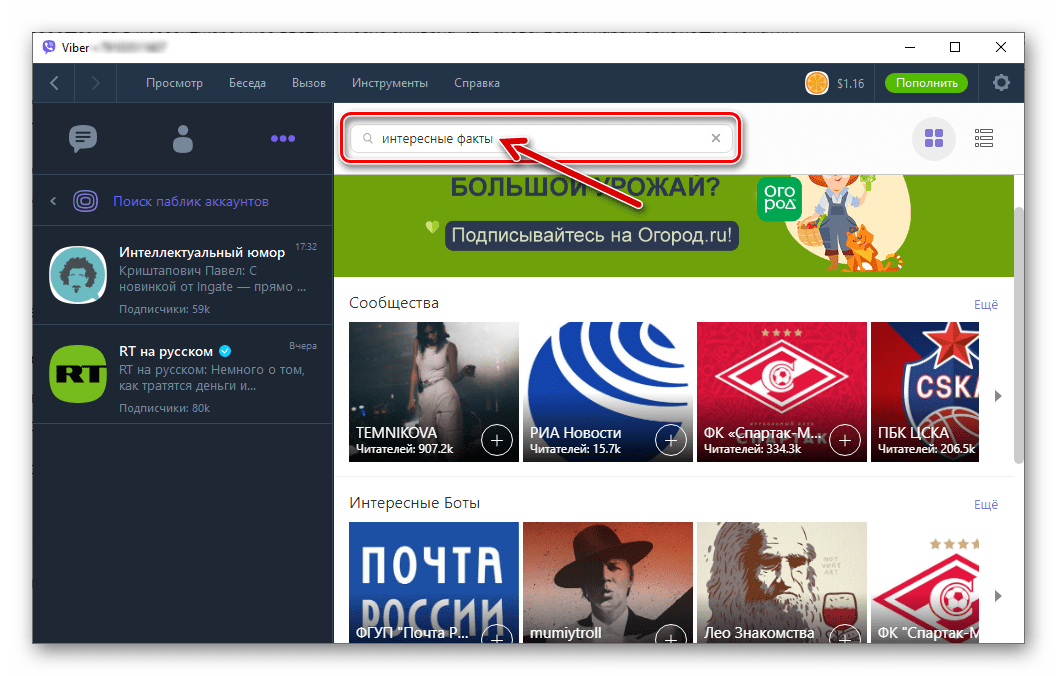Open the contacts tab icon
The width and height of the screenshot is (1057, 676).
point(182,139)
